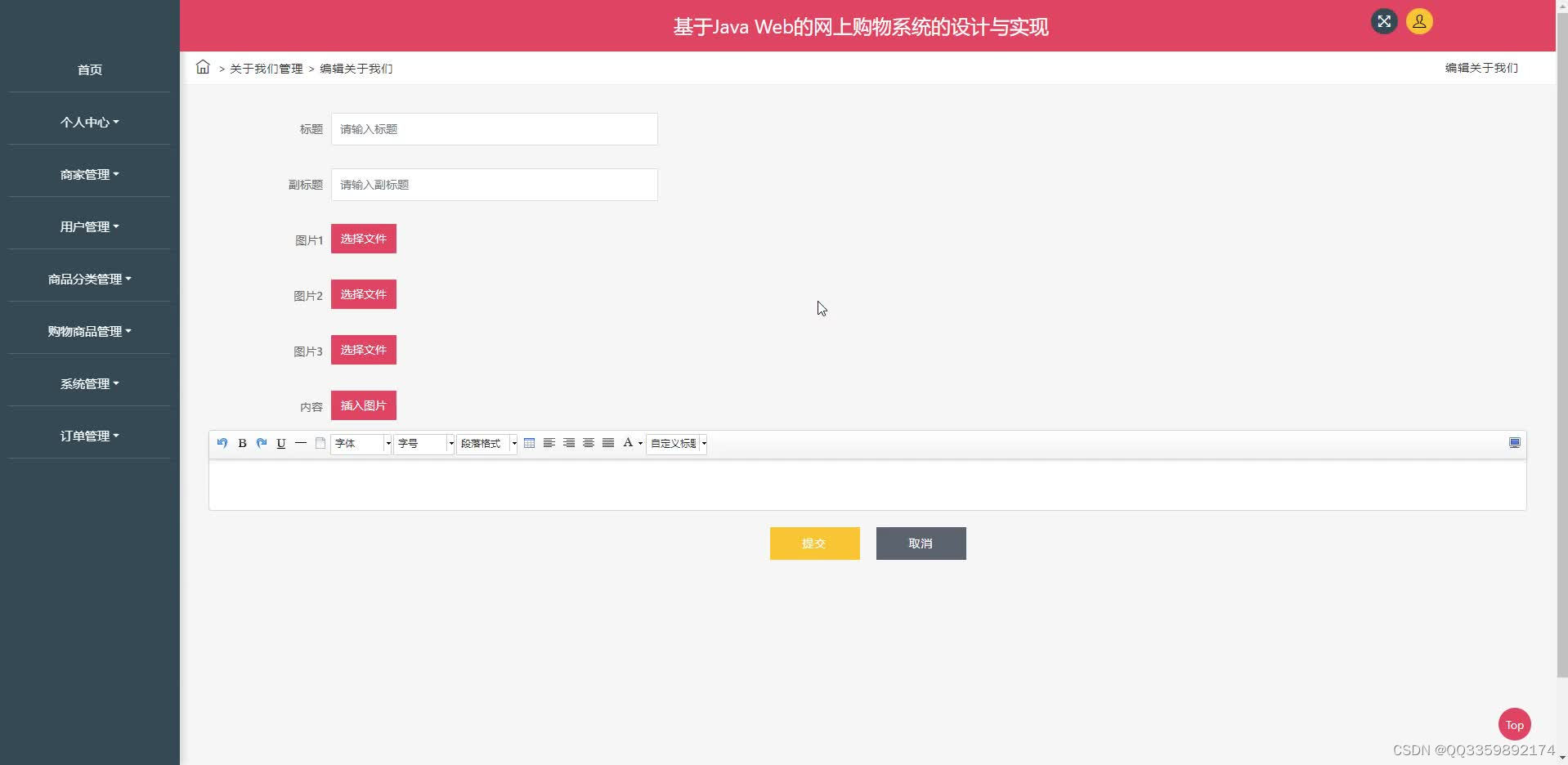Open the 字号 font size dropdown

click(423, 443)
